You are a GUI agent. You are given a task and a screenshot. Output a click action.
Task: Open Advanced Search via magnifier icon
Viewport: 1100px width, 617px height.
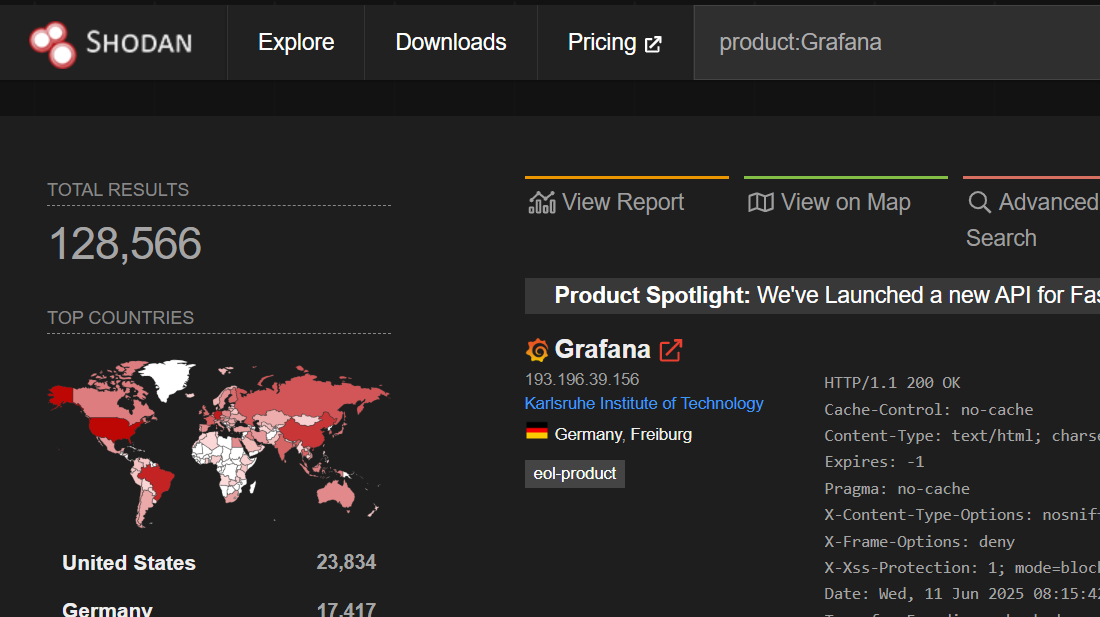(x=979, y=201)
